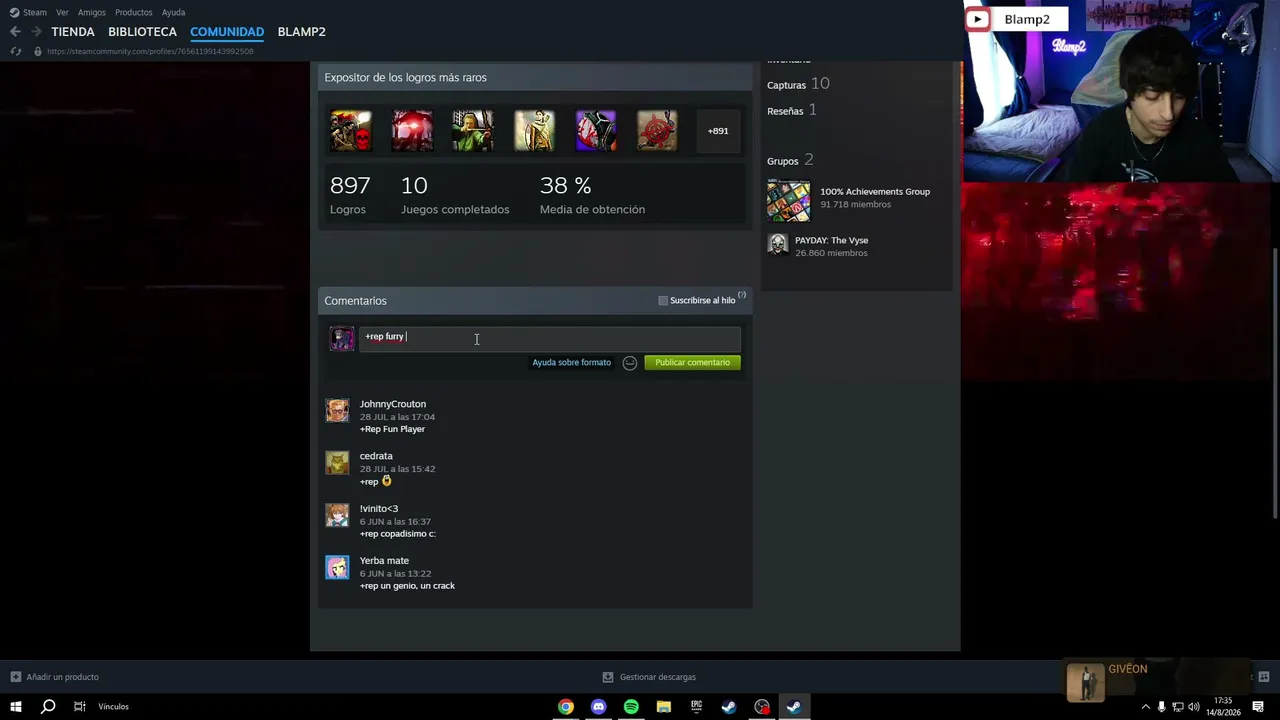Viewport: 1280px width, 720px height.
Task: Open Windows search from the taskbar
Action: (47, 707)
